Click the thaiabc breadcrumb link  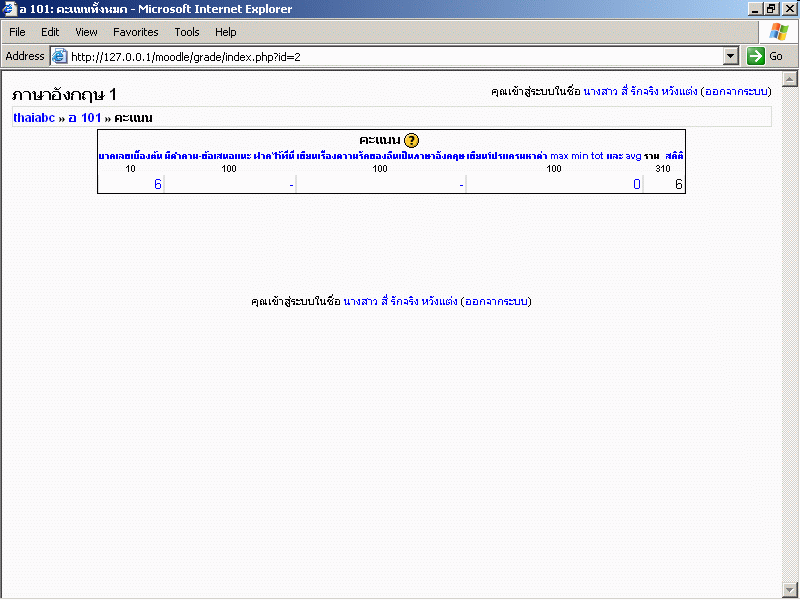click(x=34, y=117)
